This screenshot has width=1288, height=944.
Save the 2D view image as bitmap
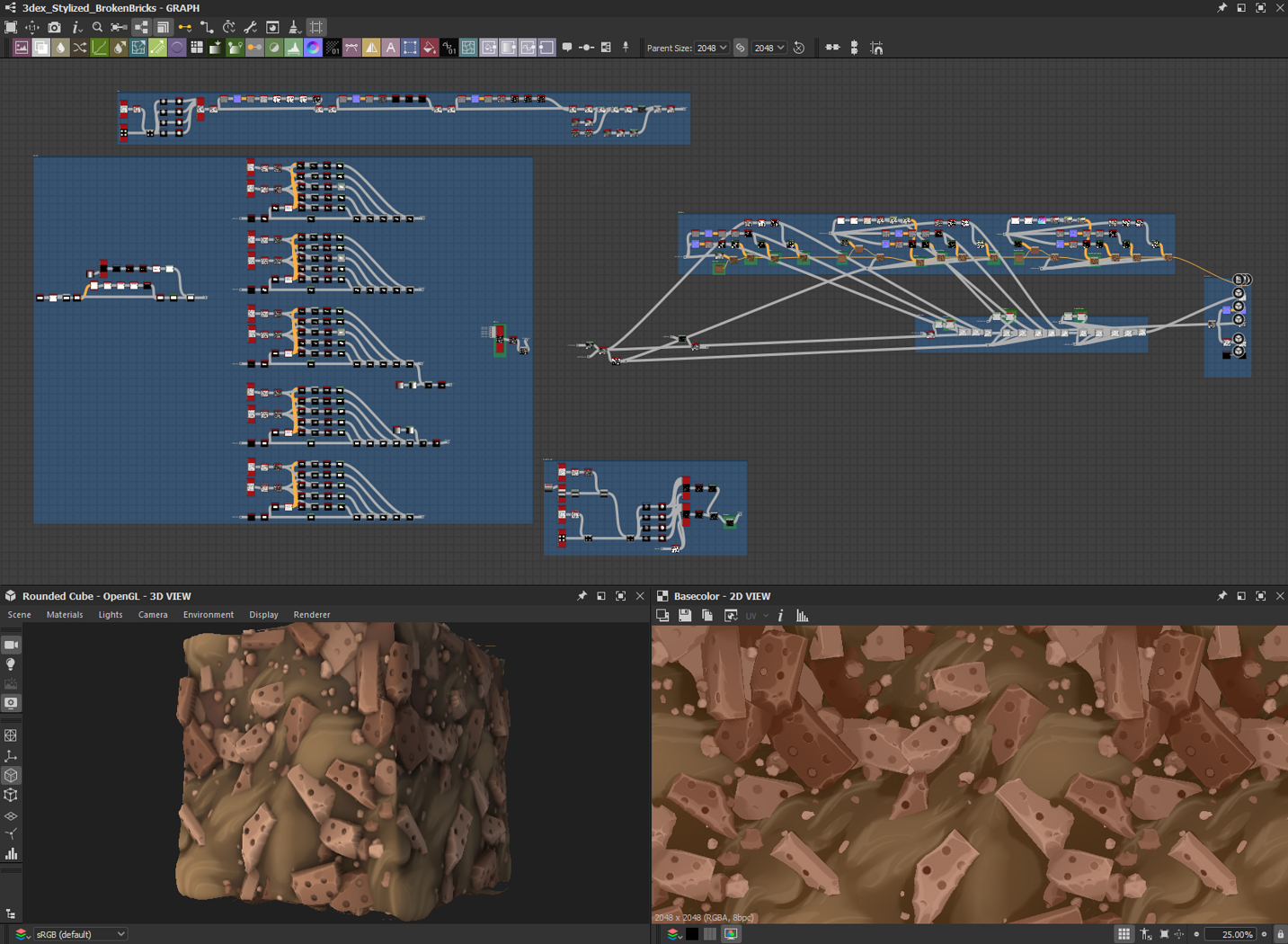tap(685, 616)
